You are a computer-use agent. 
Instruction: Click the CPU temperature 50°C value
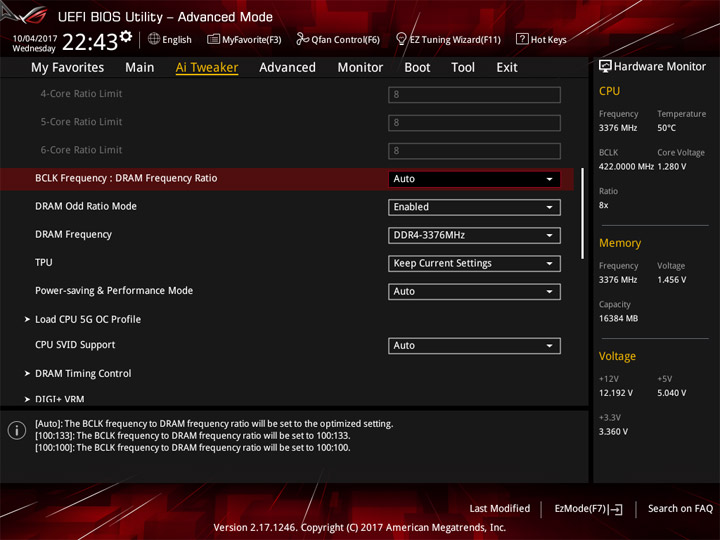(x=666, y=128)
